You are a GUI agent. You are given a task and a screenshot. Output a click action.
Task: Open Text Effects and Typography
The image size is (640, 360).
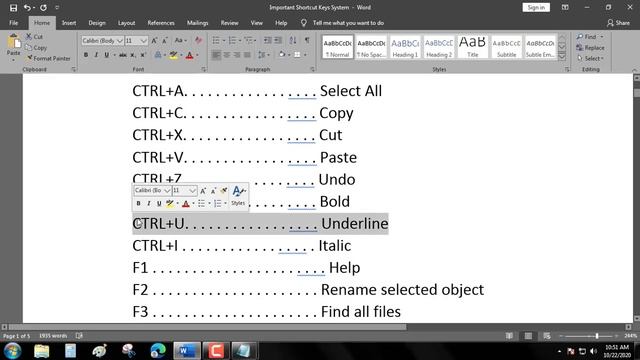tap(158, 55)
